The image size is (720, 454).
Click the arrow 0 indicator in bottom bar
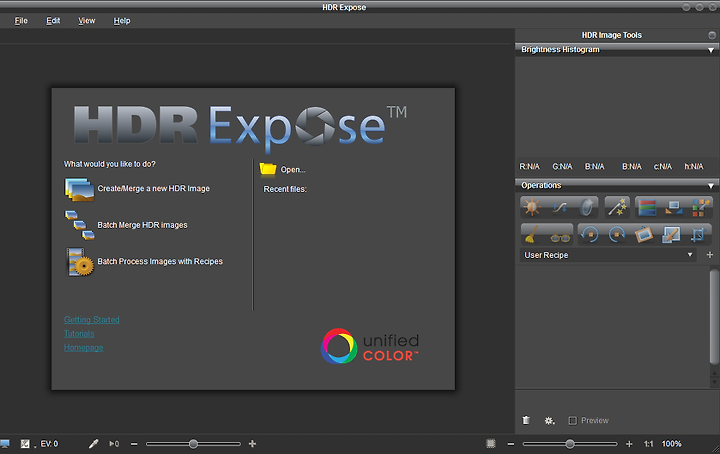pos(114,444)
